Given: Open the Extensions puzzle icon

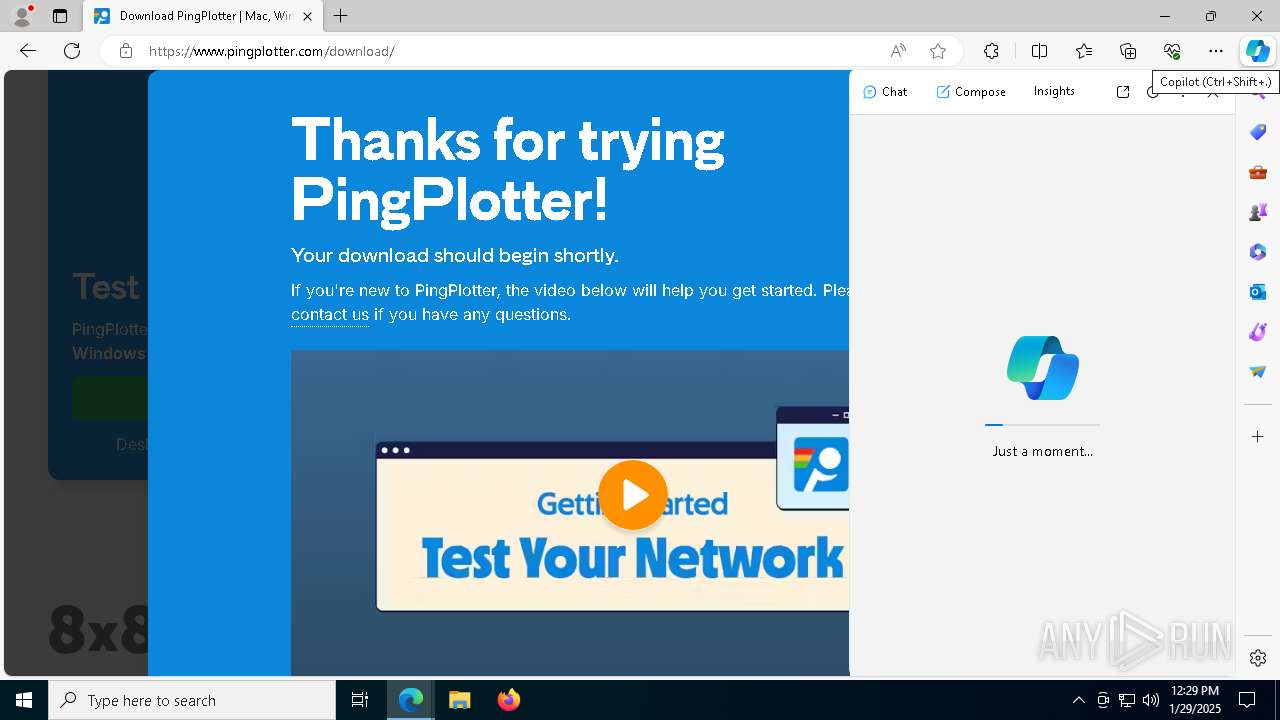Looking at the screenshot, I should [991, 51].
